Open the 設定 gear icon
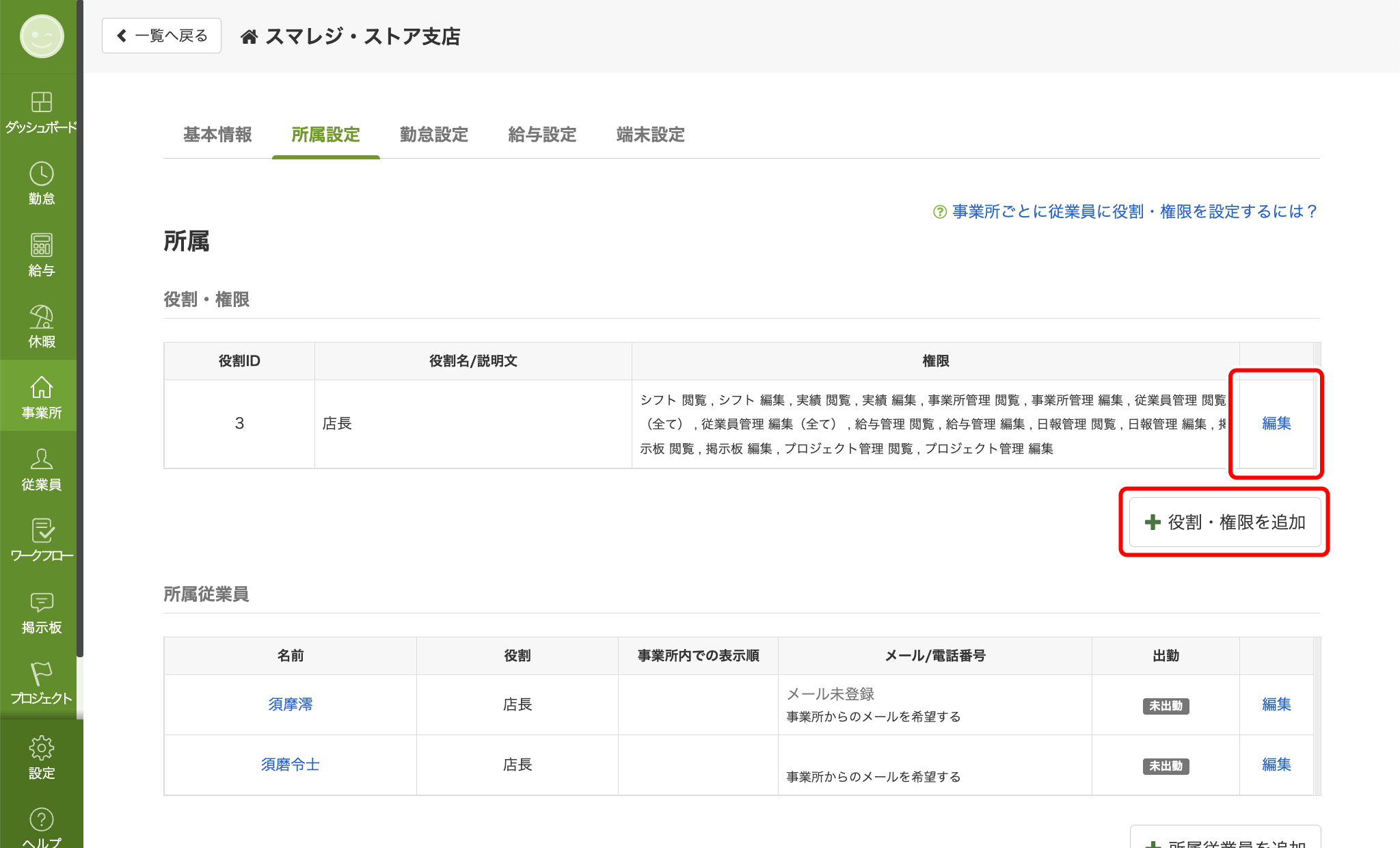1400x848 pixels. tap(41, 748)
